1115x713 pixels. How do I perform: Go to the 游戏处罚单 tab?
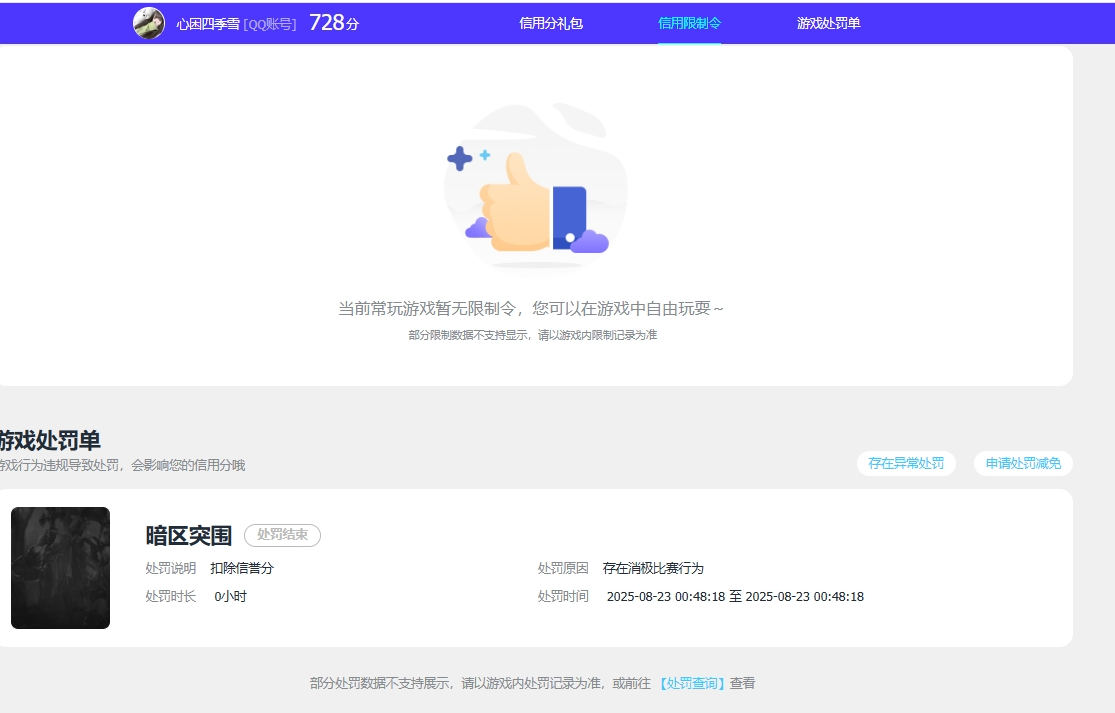[828, 23]
